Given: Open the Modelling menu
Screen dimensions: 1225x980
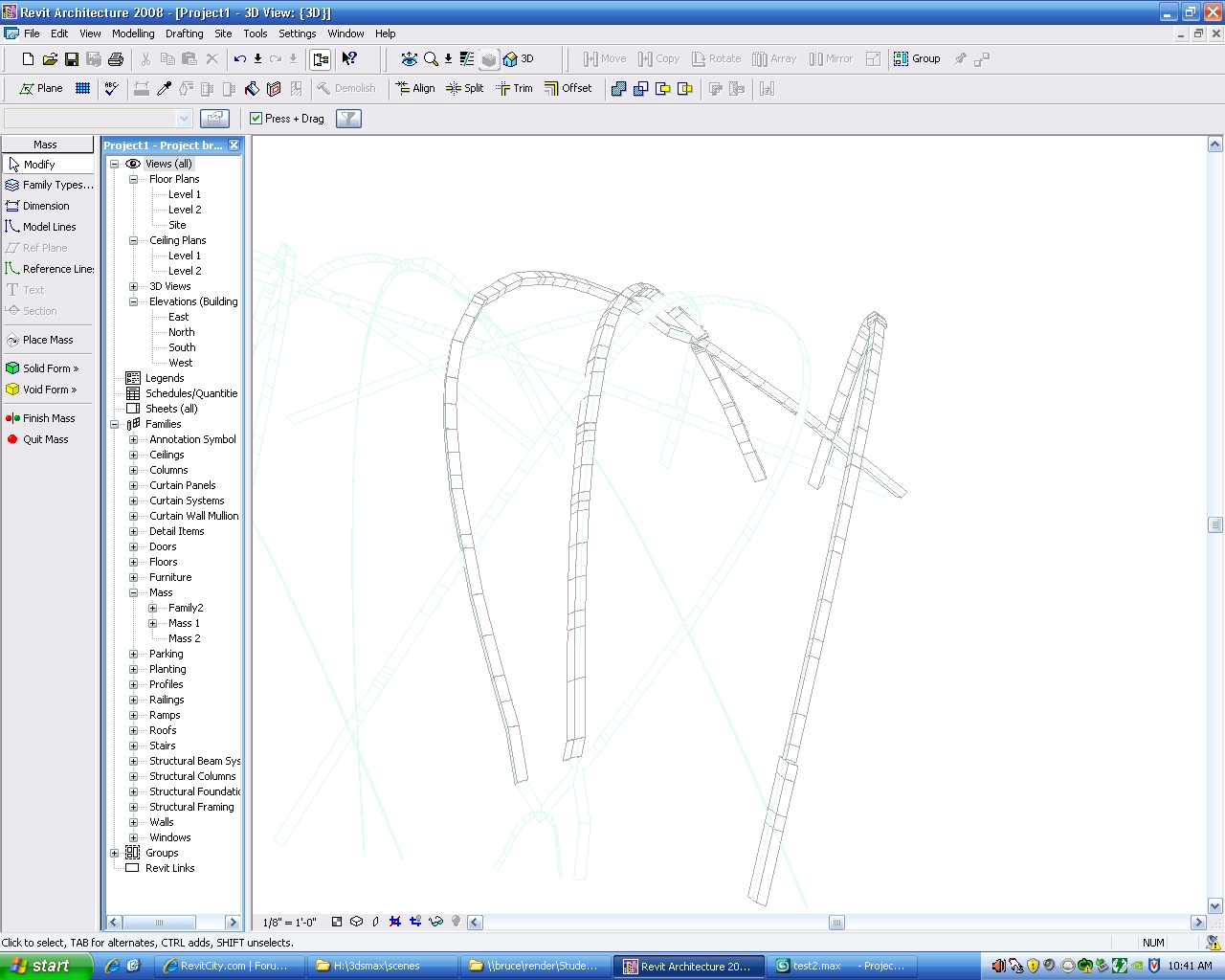Looking at the screenshot, I should [133, 33].
